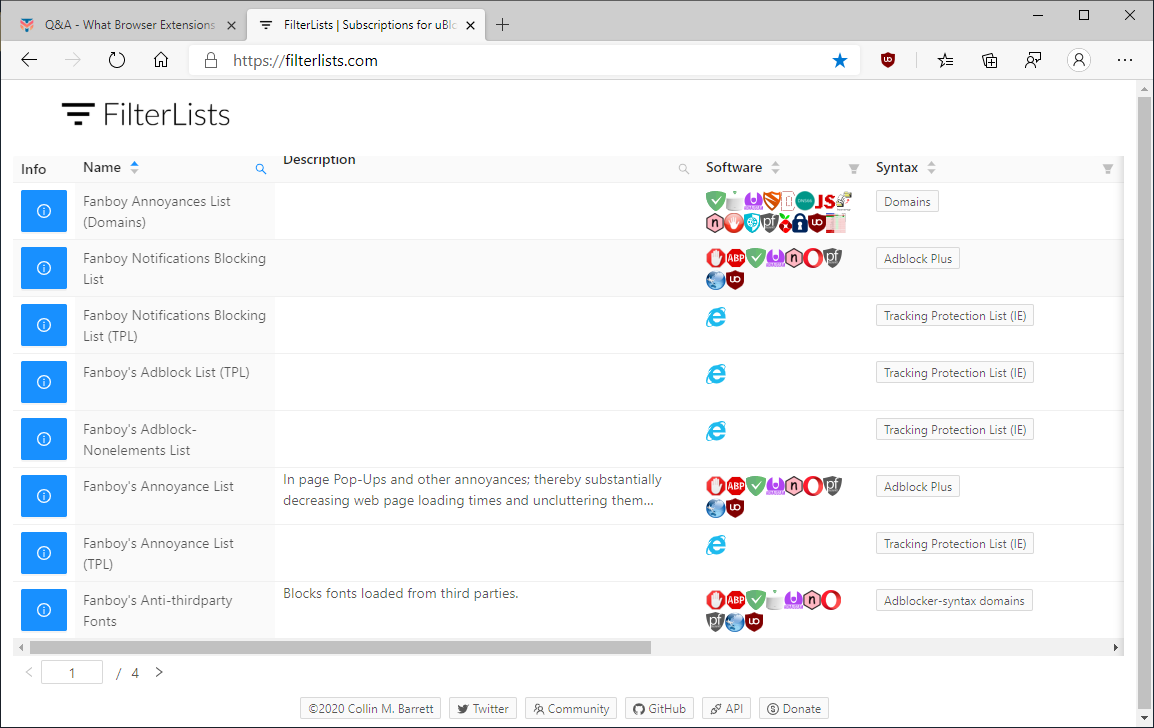Toggle Syntax column sort arrows
The image size is (1154, 728).
click(931, 167)
